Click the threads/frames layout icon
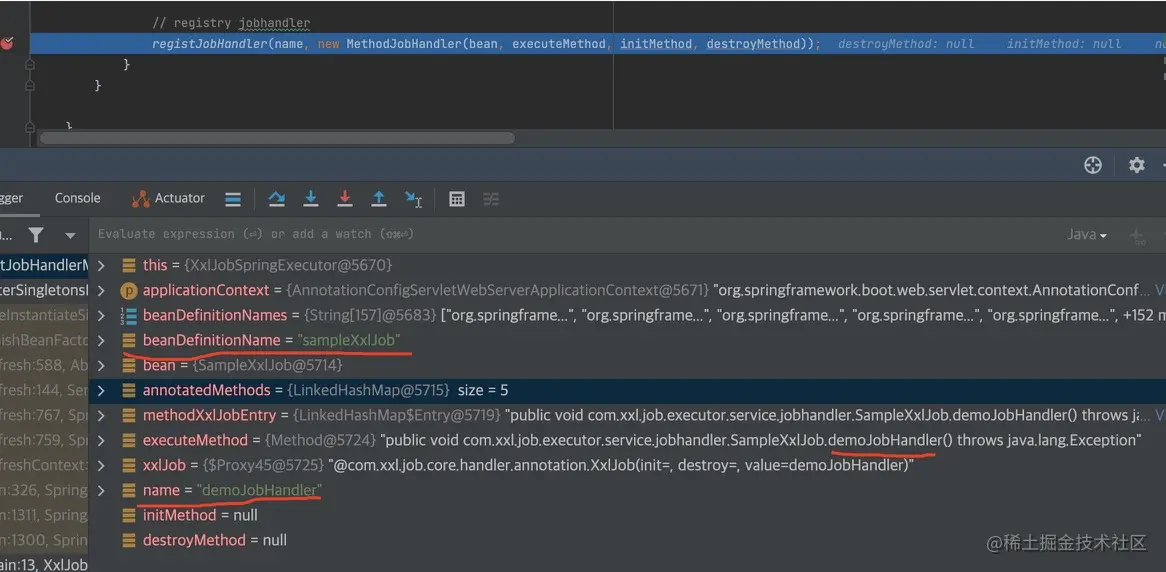The height and width of the screenshot is (572, 1166). pyautogui.click(x=233, y=199)
